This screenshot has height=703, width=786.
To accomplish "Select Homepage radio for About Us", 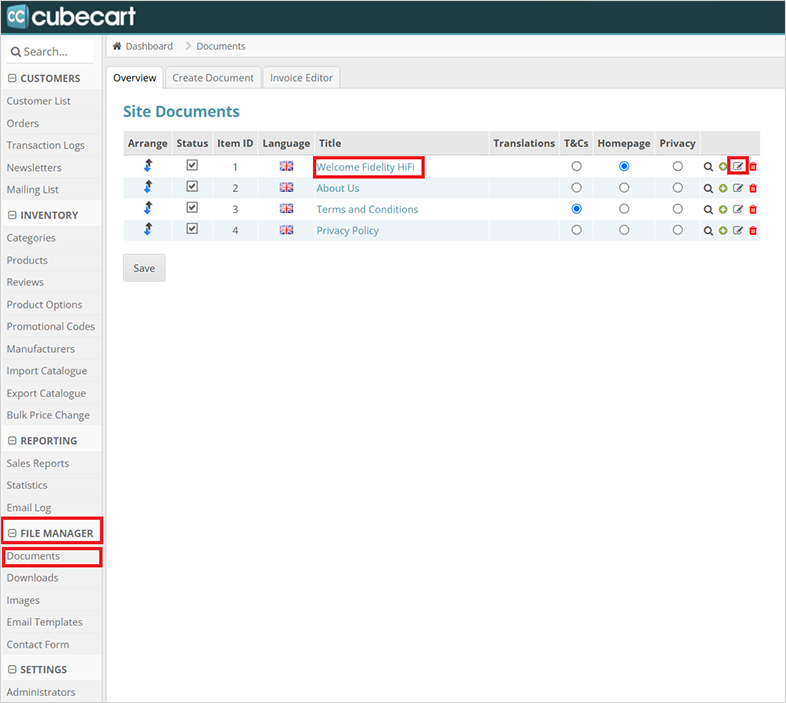I will (x=624, y=188).
